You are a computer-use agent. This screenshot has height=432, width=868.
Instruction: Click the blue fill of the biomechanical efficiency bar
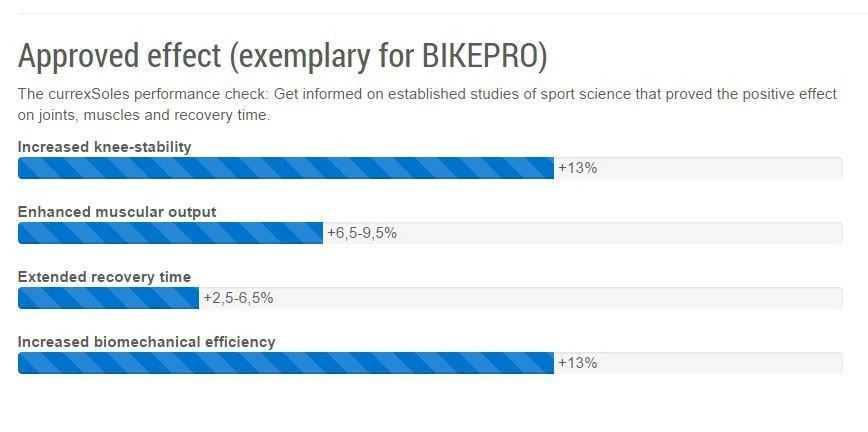(x=285, y=363)
